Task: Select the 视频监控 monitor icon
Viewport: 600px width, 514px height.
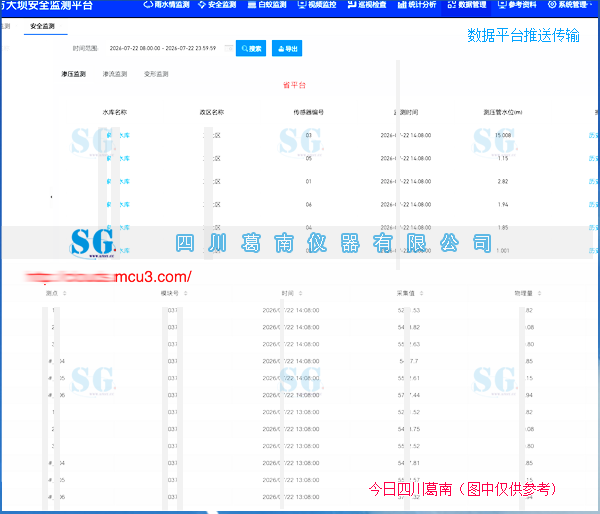Action: point(302,5)
